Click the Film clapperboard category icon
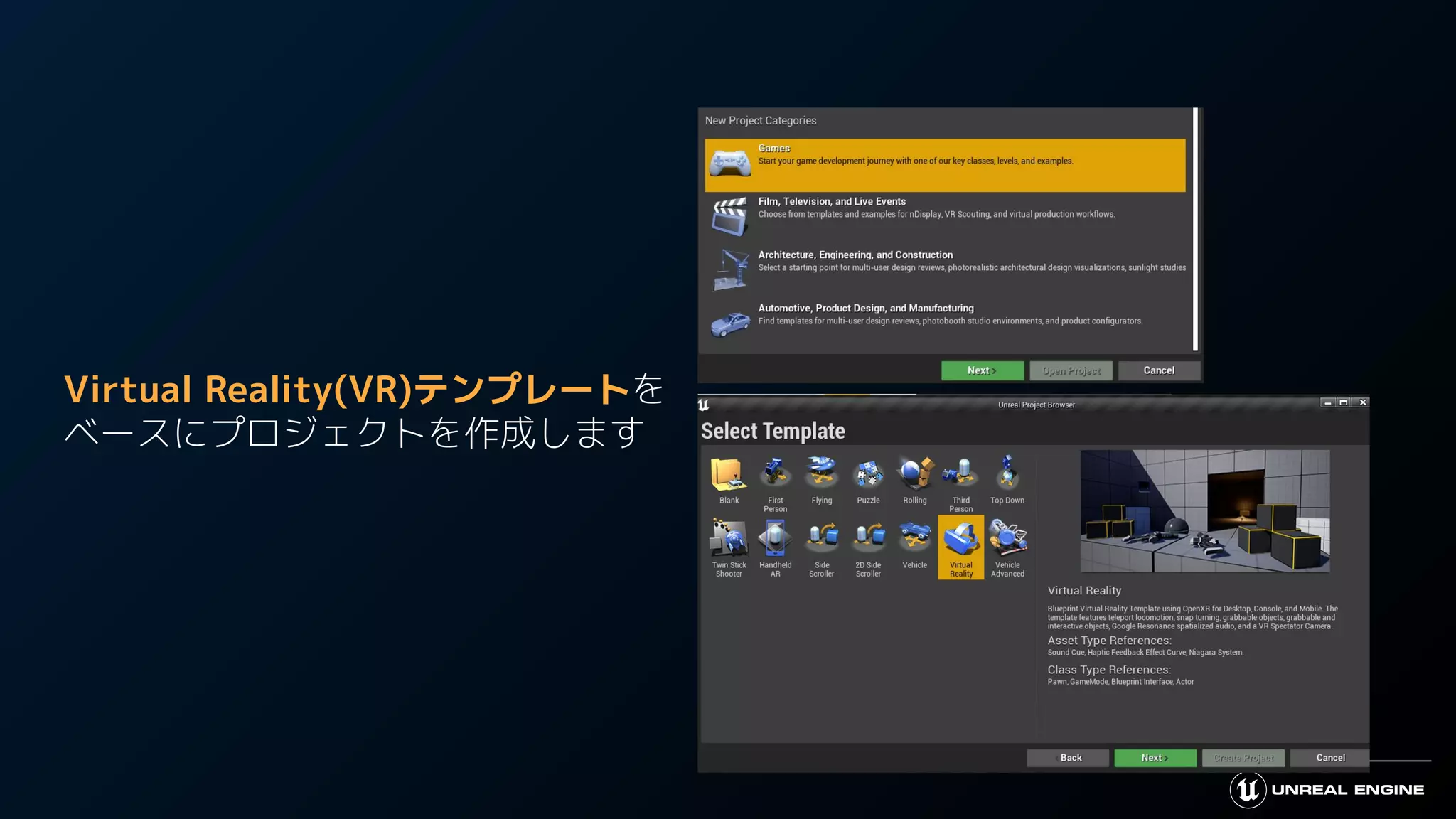Screen dimensions: 1456x819 click(x=730, y=216)
